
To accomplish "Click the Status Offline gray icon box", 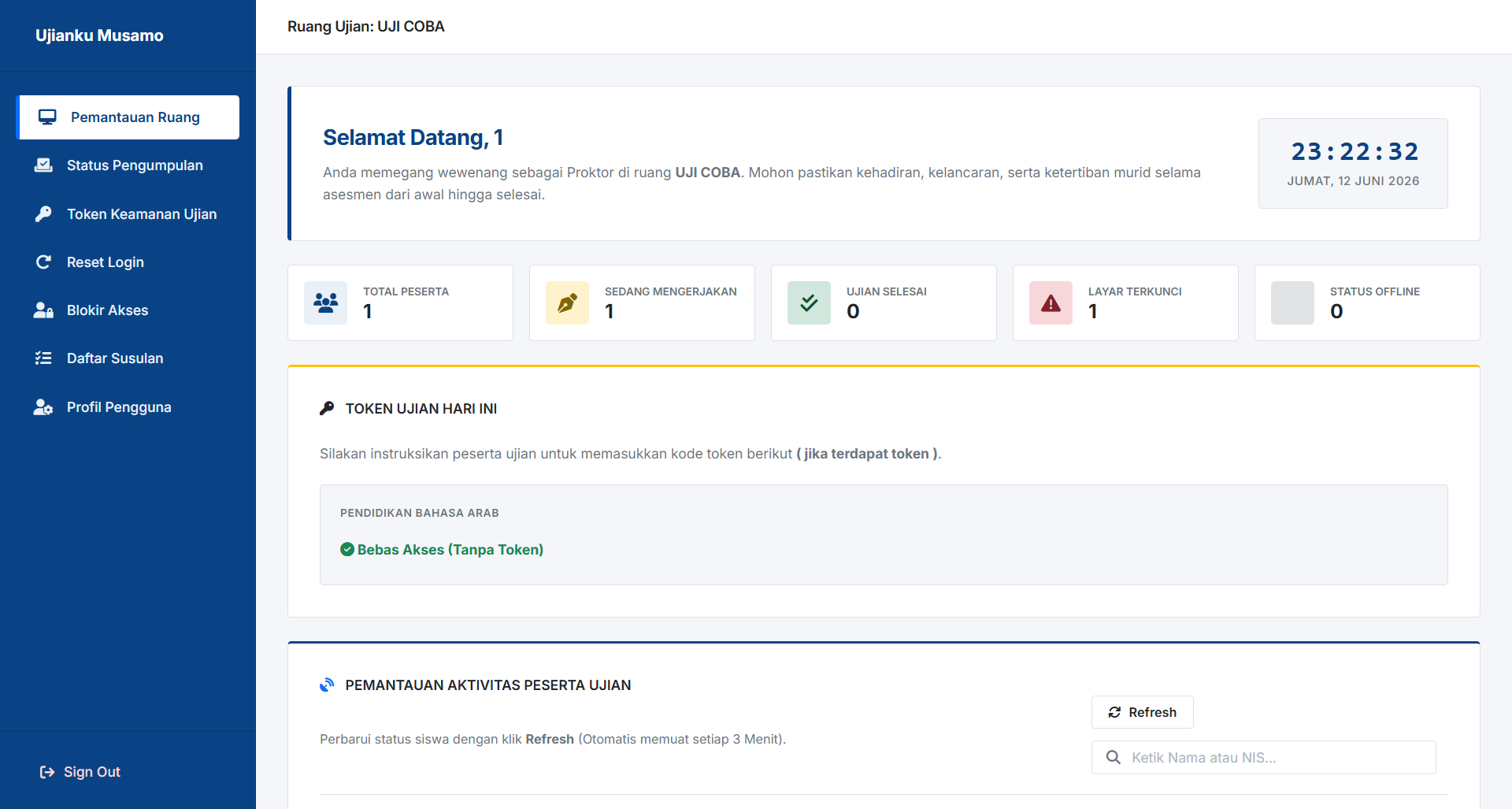I will click(1292, 302).
